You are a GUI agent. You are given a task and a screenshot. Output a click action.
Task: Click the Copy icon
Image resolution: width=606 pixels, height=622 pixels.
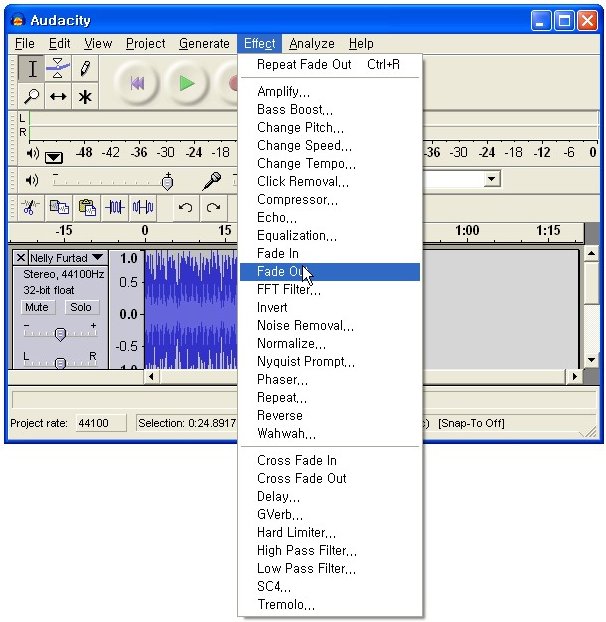click(x=59, y=207)
